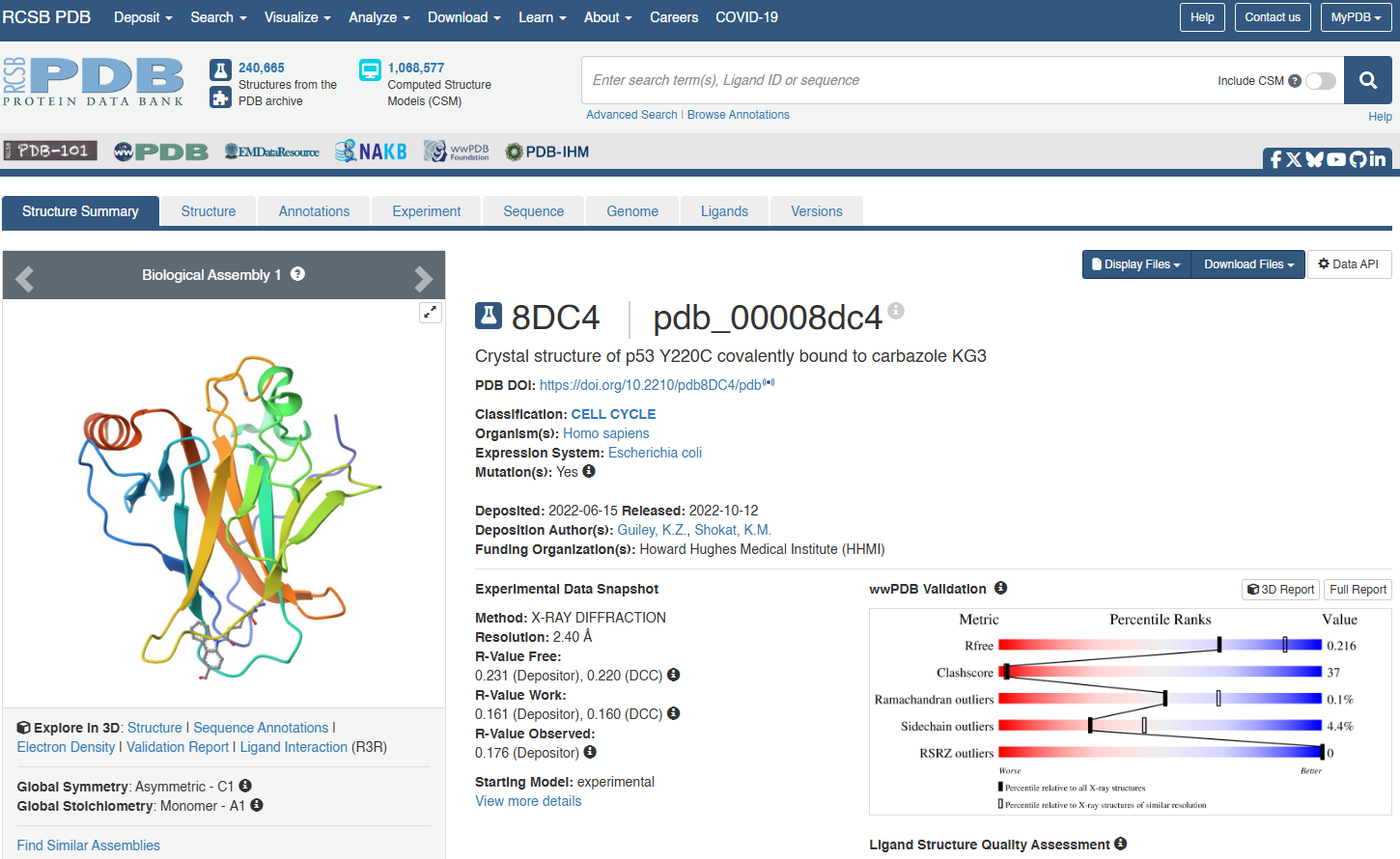Screen dimensions: 1400x859
Task: Open the Display Files dropdown
Action: [1136, 264]
